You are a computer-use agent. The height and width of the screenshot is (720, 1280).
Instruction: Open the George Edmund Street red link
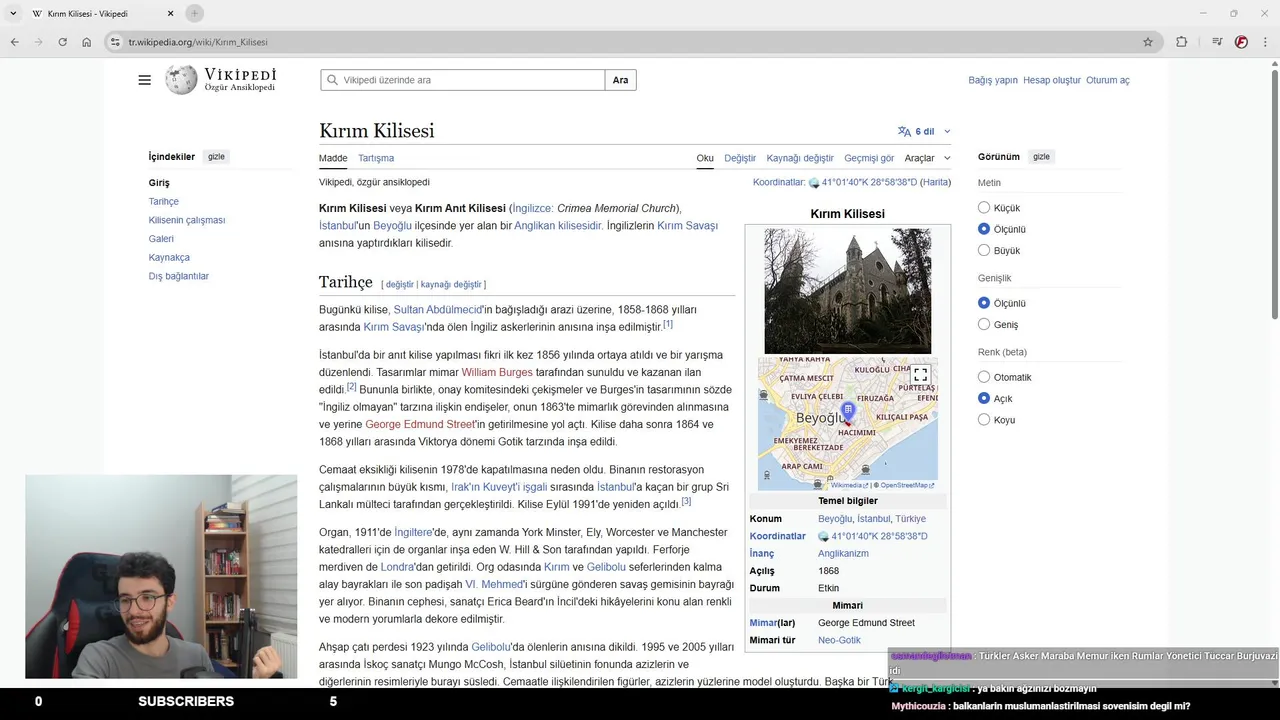420,424
